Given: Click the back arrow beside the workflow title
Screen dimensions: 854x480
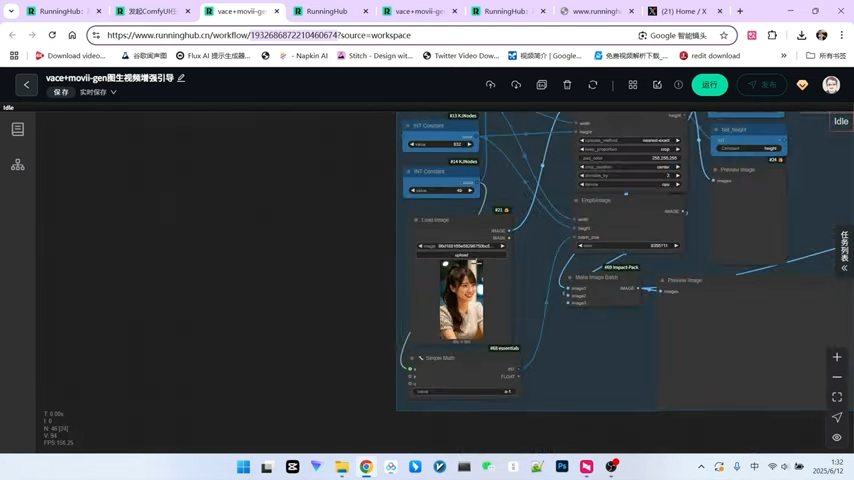Looking at the screenshot, I should click(x=27, y=85).
